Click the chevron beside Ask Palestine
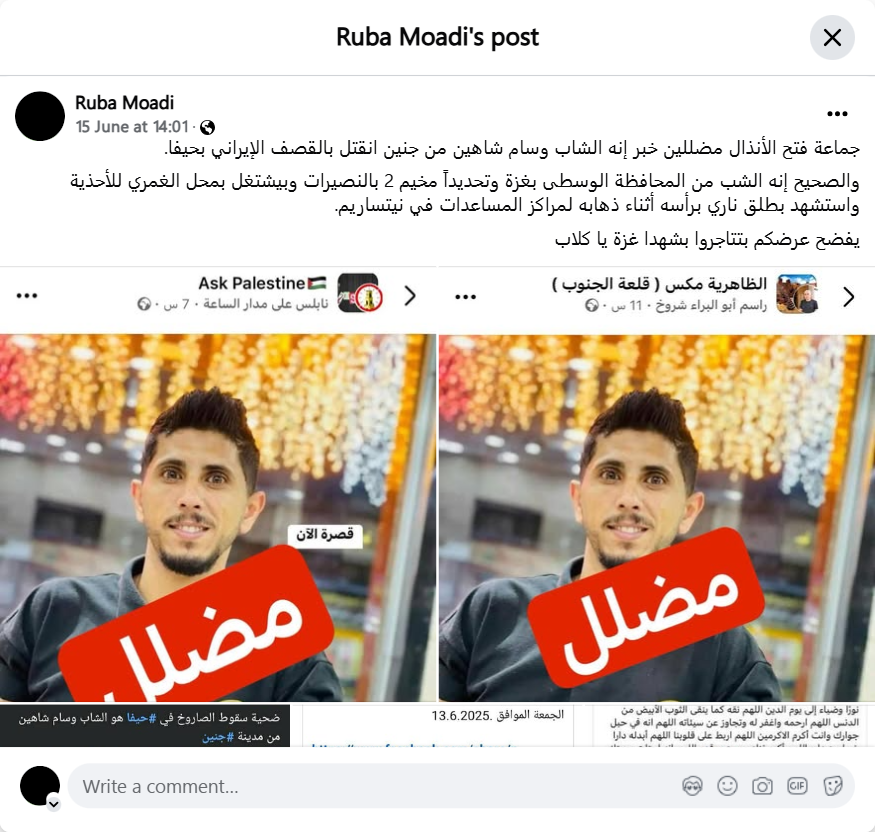 [410, 296]
